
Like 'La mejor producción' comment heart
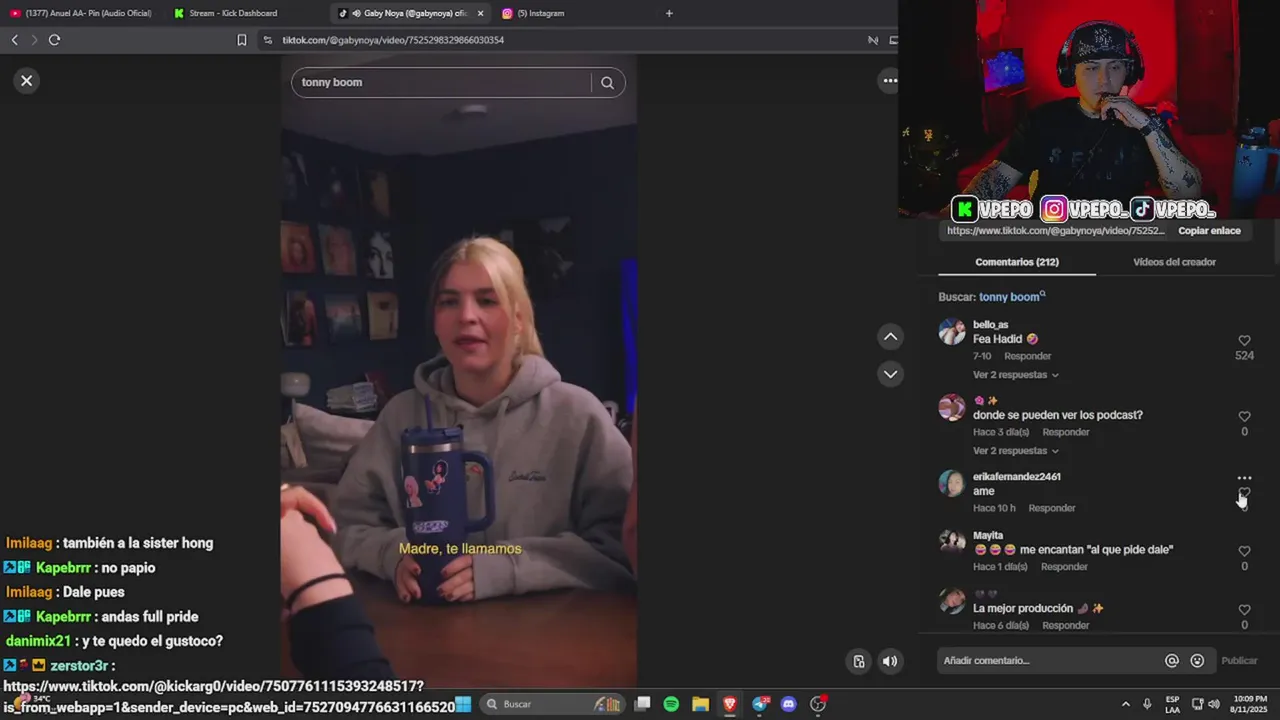tap(1244, 610)
